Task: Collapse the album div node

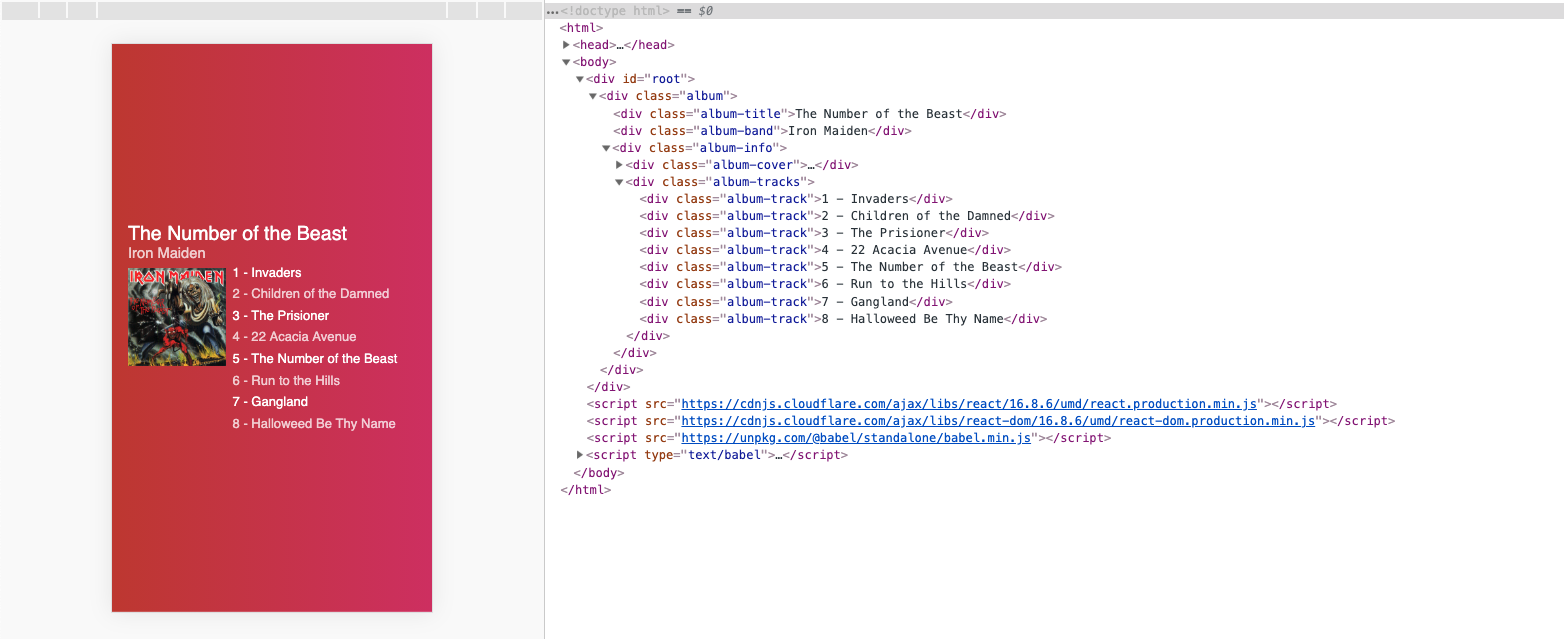Action: (593, 96)
